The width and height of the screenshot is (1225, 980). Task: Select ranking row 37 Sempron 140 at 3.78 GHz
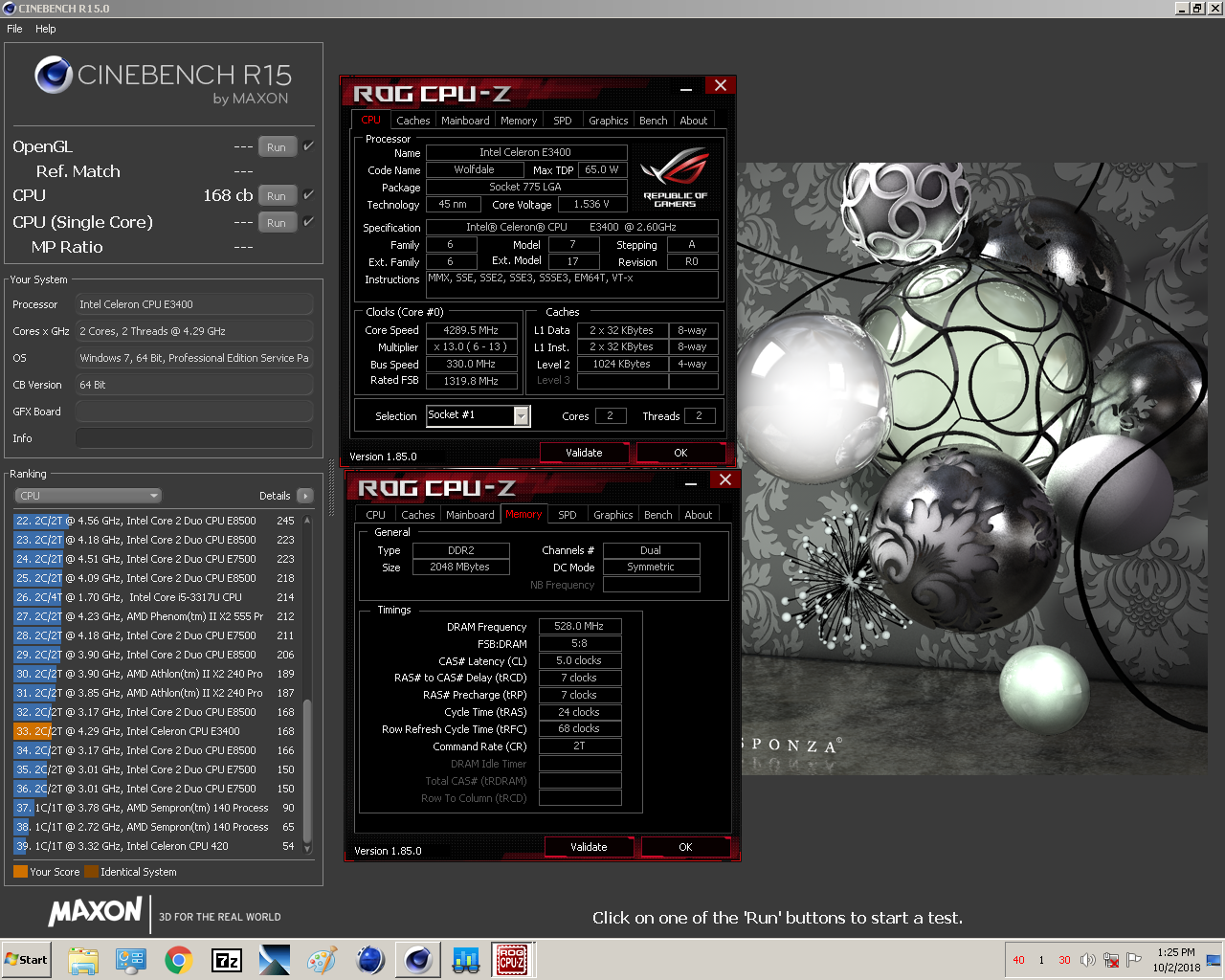(155, 808)
